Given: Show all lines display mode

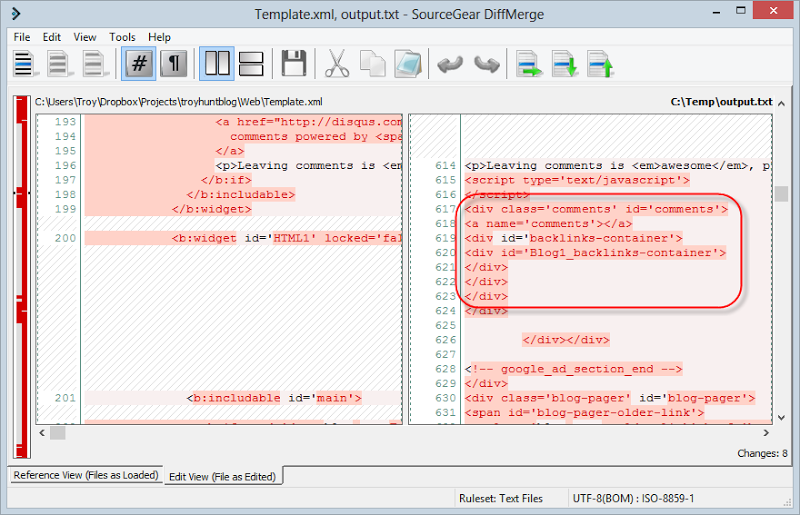Looking at the screenshot, I should point(25,64).
